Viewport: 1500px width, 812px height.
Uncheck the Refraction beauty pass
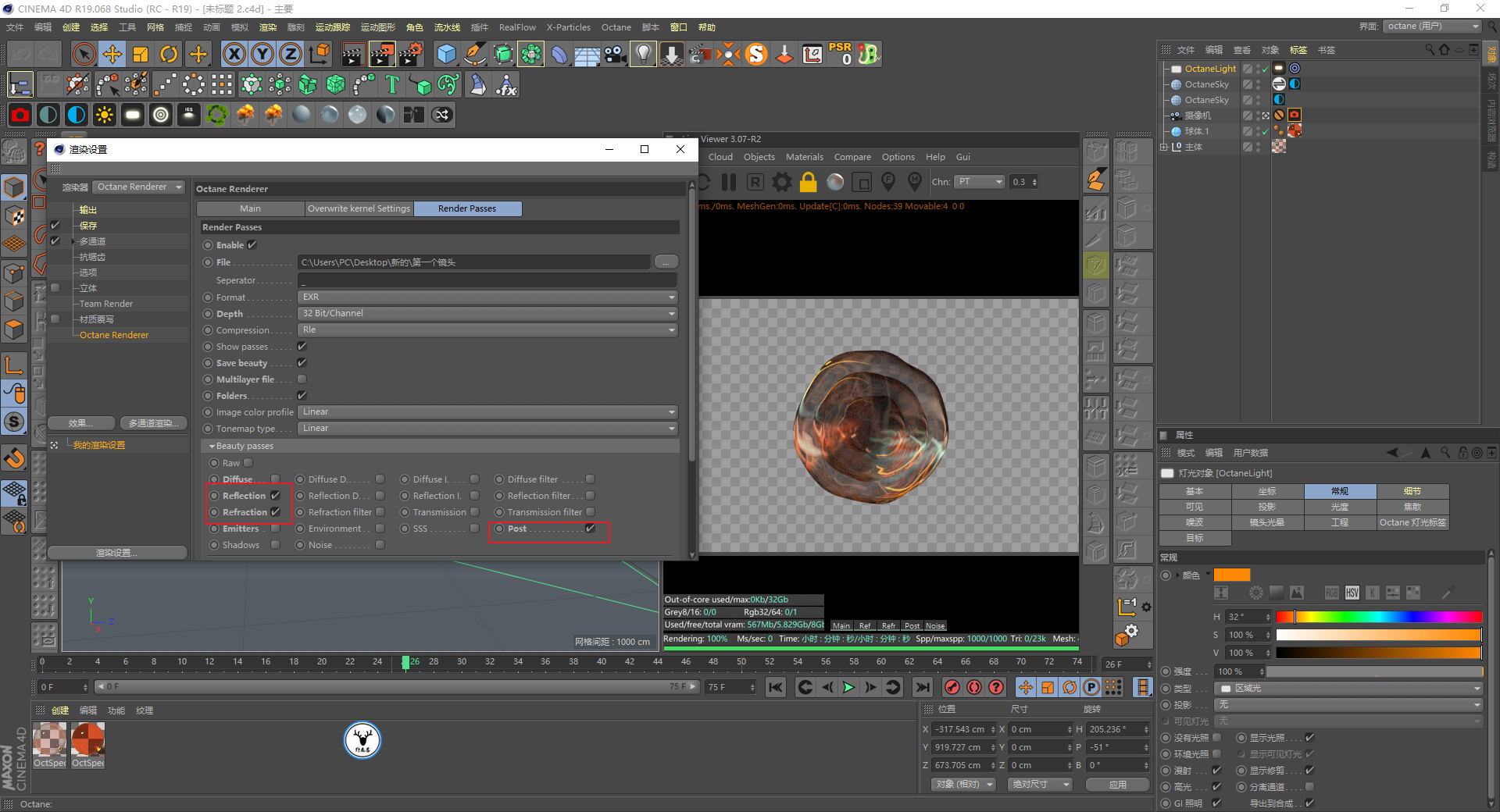(x=275, y=512)
